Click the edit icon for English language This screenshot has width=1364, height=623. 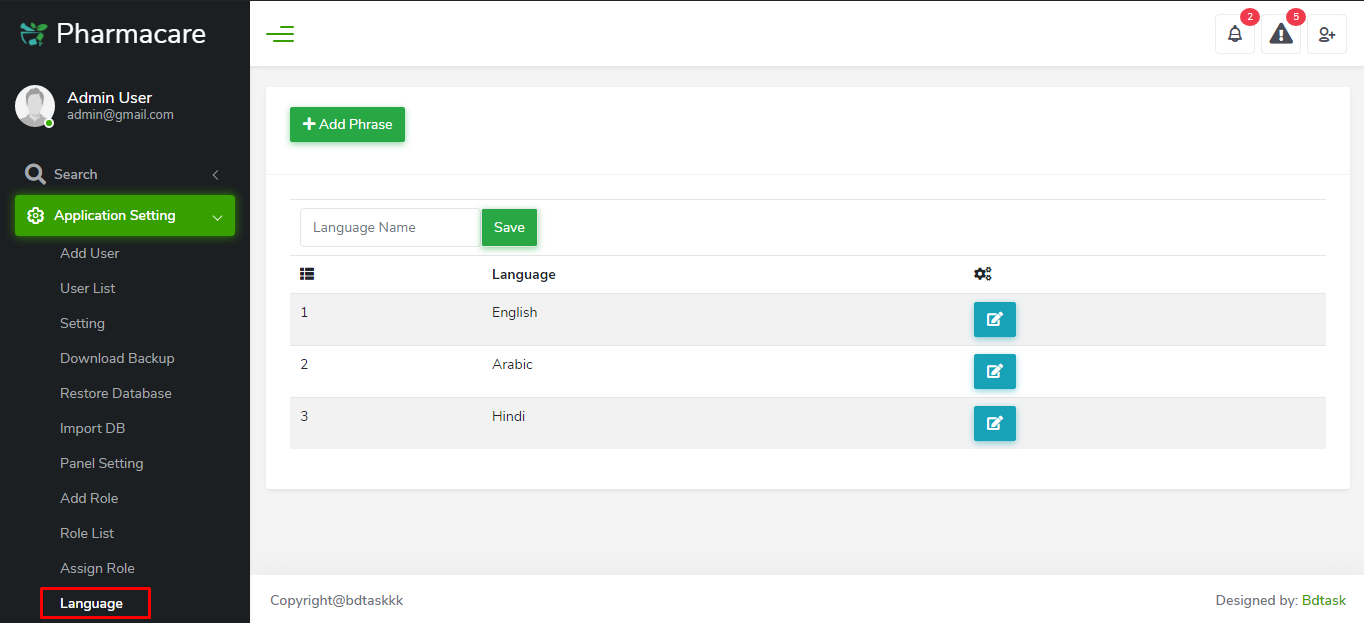pos(994,319)
